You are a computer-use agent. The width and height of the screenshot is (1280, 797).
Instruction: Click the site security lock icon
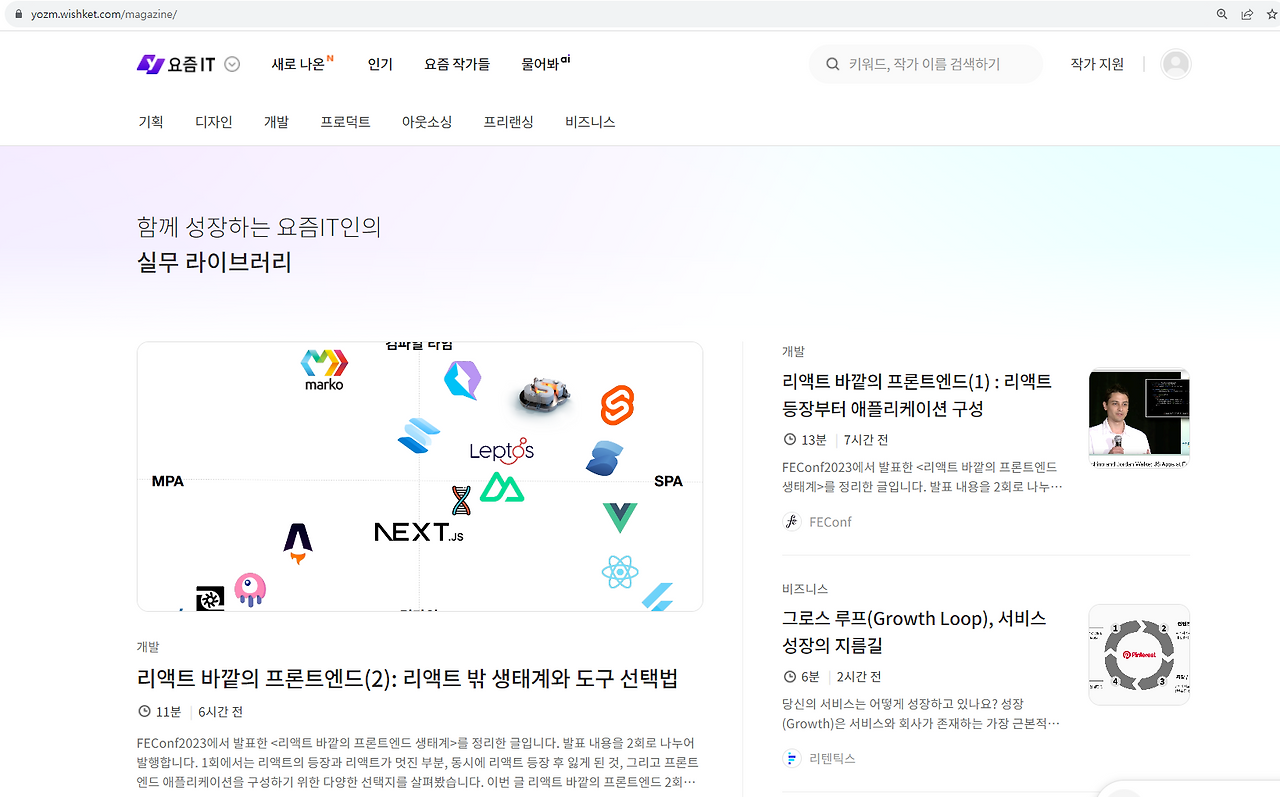[17, 15]
